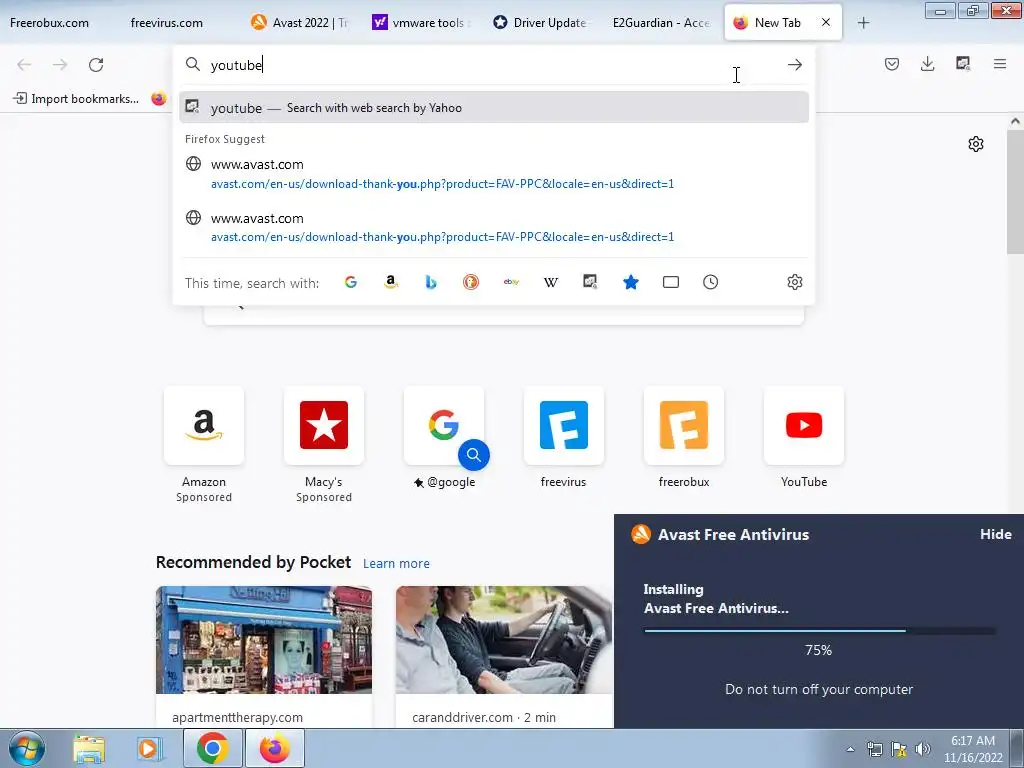The image size is (1024, 768).
Task: Search this time in History
Action: click(x=711, y=282)
